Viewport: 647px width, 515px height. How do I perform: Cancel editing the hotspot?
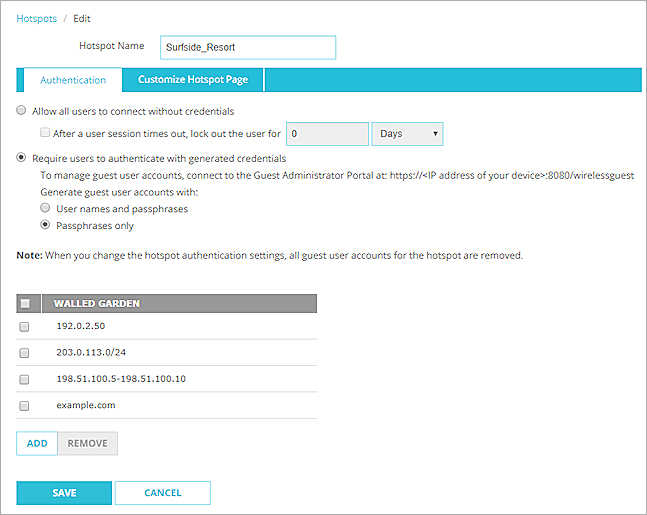[162, 493]
